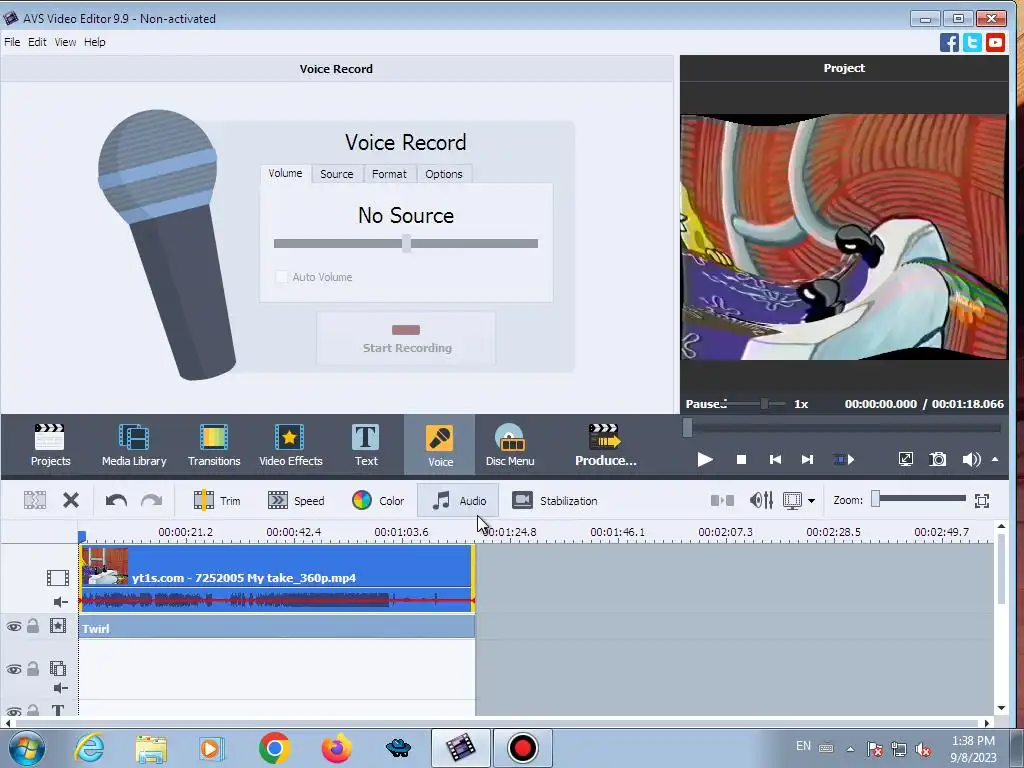Take a snapshot of the preview
The width and height of the screenshot is (1024, 768).
tap(938, 460)
